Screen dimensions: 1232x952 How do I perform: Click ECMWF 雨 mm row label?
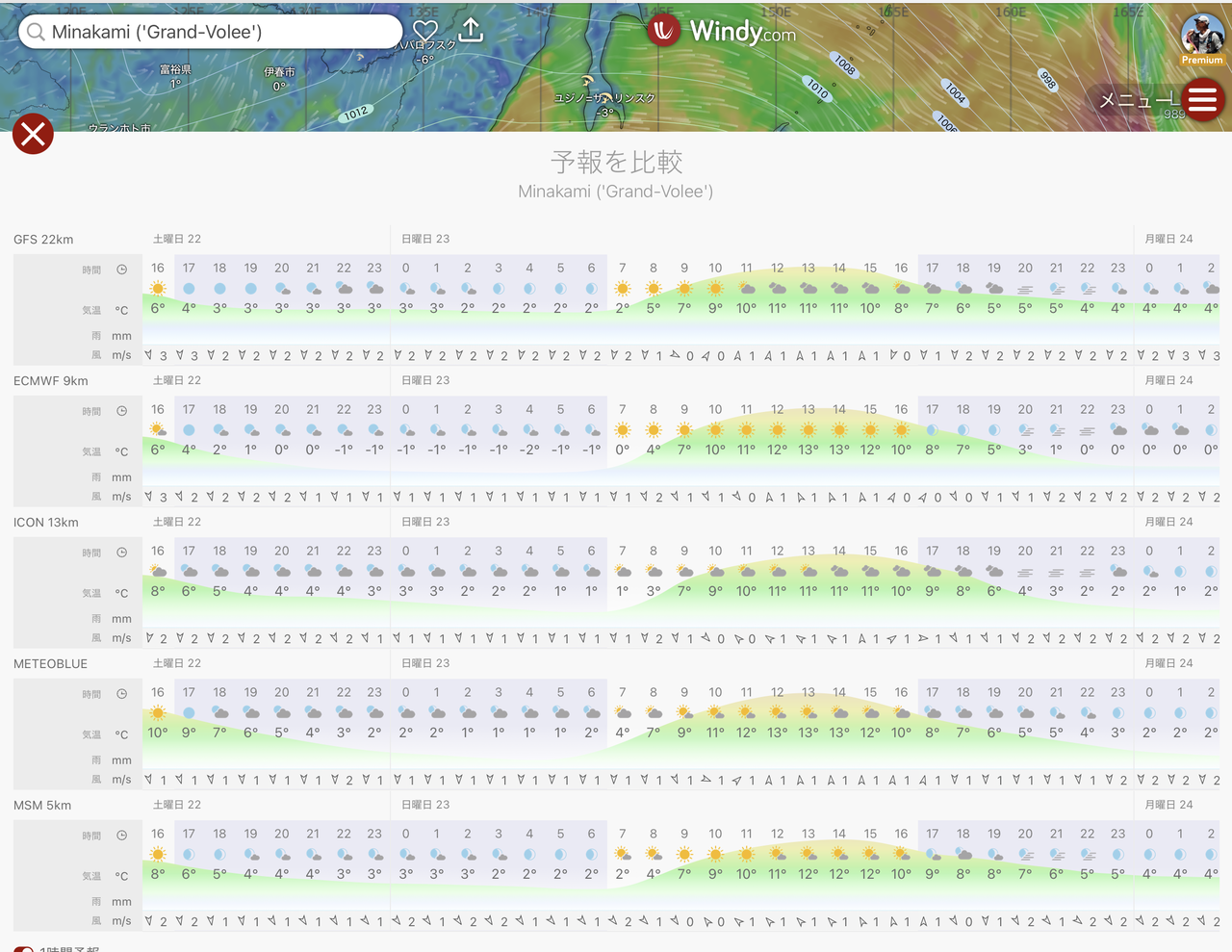tap(112, 477)
